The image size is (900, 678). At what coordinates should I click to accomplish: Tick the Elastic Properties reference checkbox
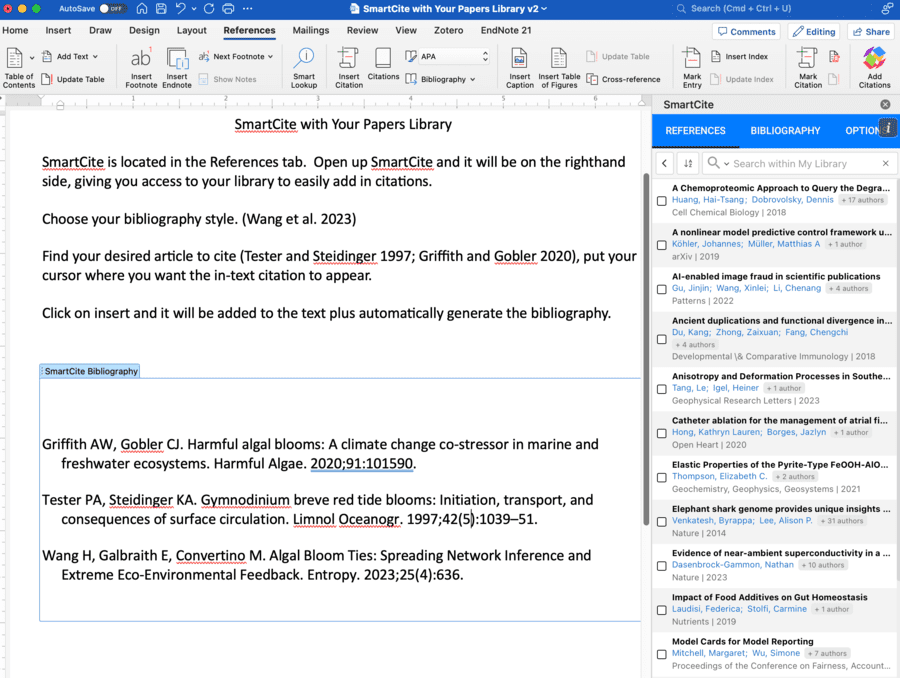(x=662, y=478)
